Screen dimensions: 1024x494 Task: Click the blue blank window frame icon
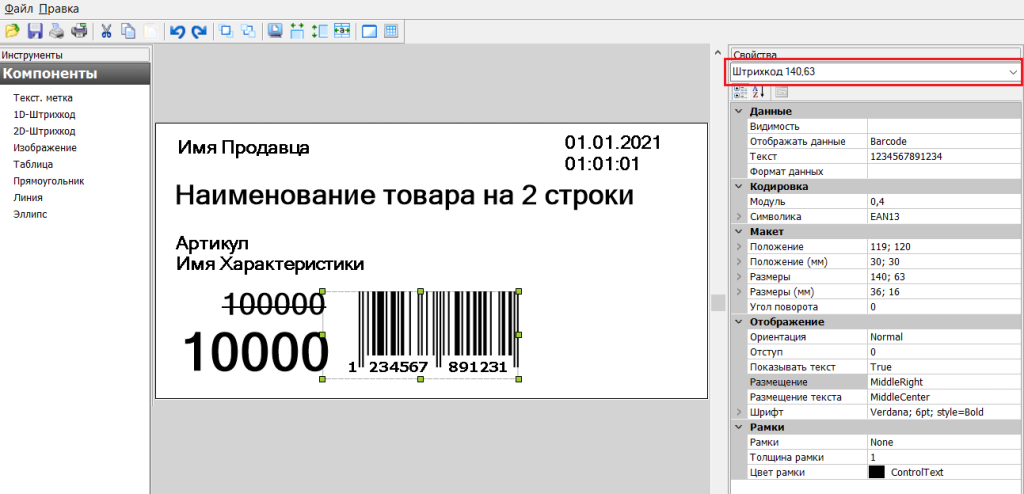click(370, 31)
